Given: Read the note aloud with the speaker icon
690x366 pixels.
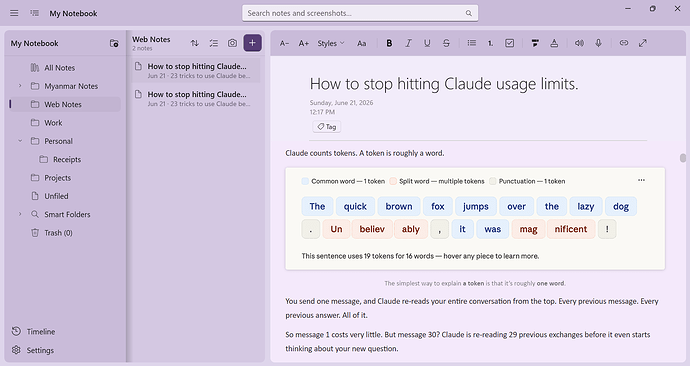Looking at the screenshot, I should point(580,43).
